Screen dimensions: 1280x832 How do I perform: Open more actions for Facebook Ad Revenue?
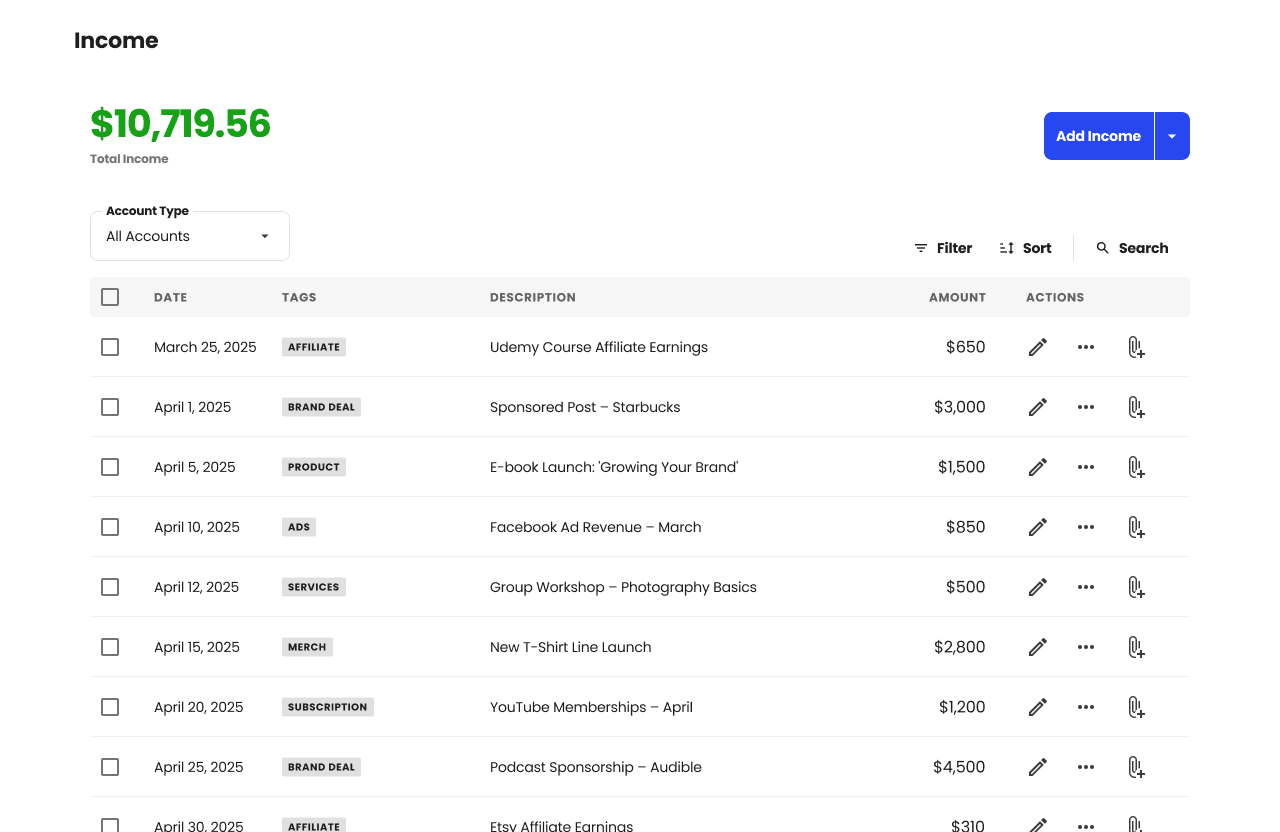click(x=1085, y=527)
